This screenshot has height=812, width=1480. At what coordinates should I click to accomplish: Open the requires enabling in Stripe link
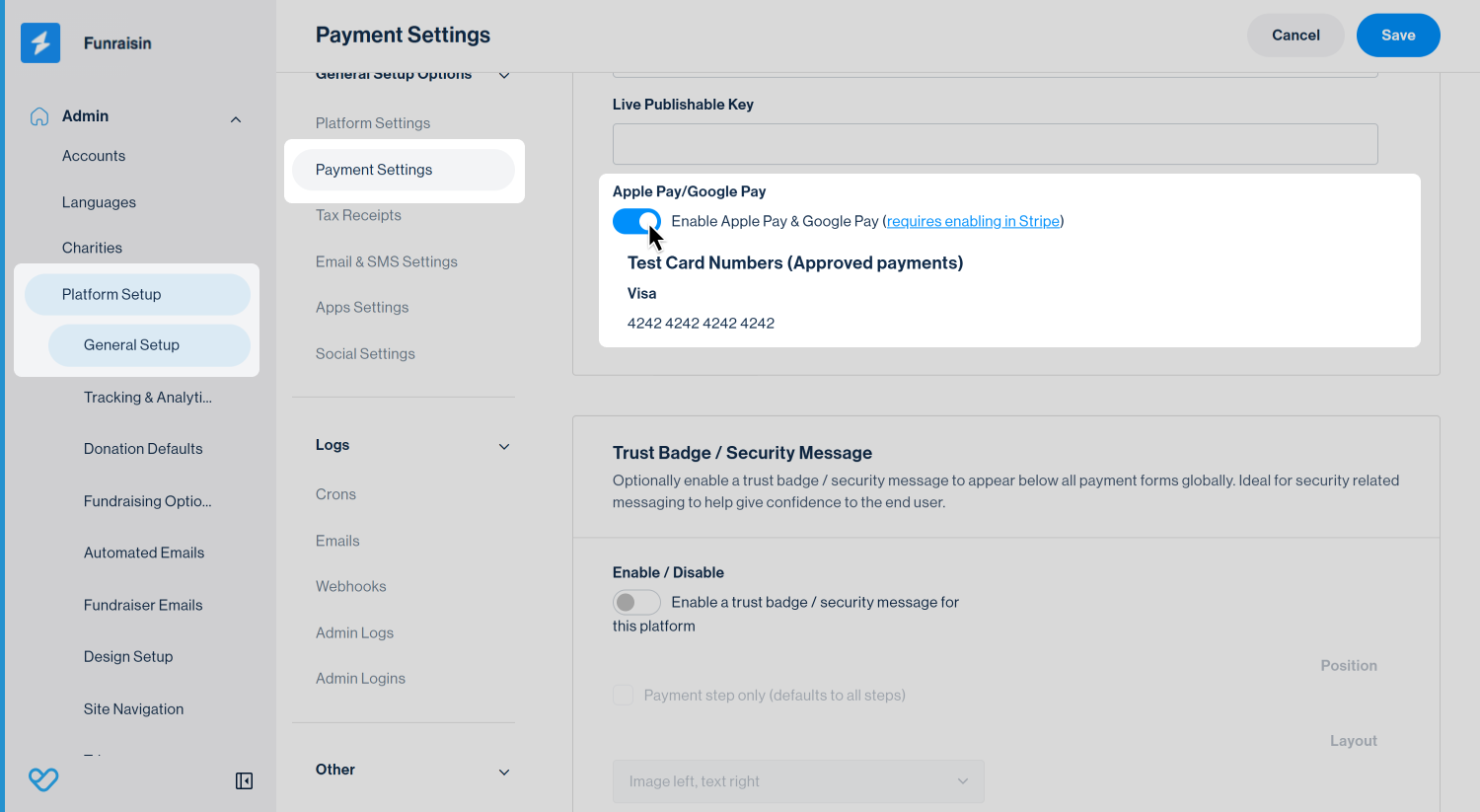(973, 221)
